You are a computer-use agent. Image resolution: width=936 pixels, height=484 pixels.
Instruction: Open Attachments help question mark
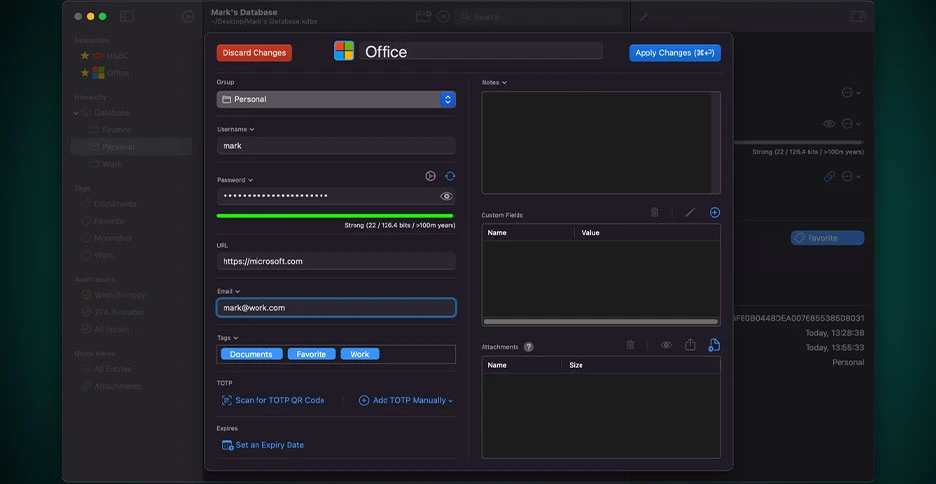(x=528, y=347)
